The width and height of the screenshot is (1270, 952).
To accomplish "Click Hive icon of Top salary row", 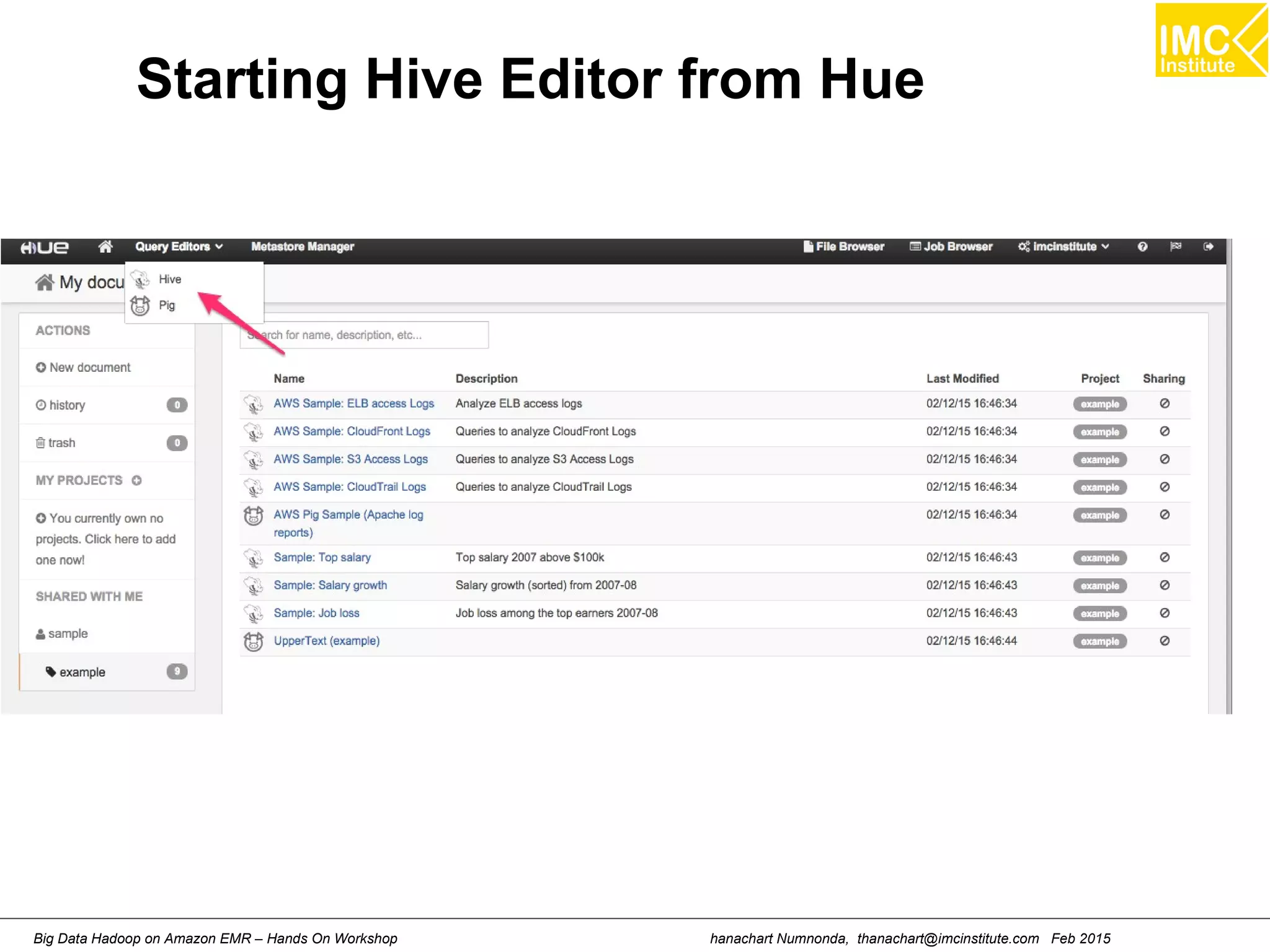I will click(253, 558).
